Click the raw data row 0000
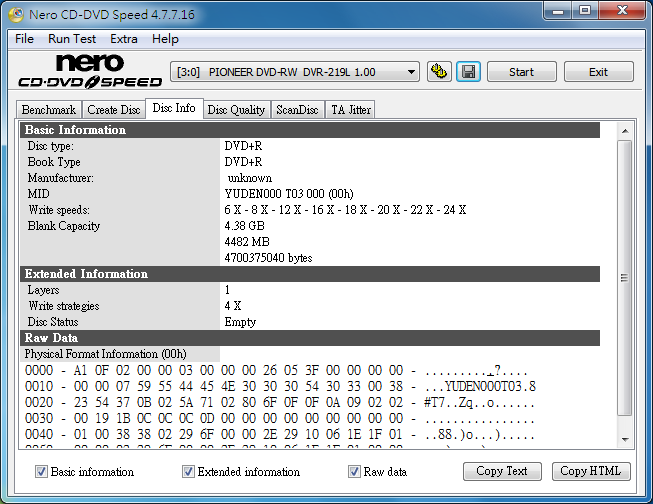 click(276, 370)
